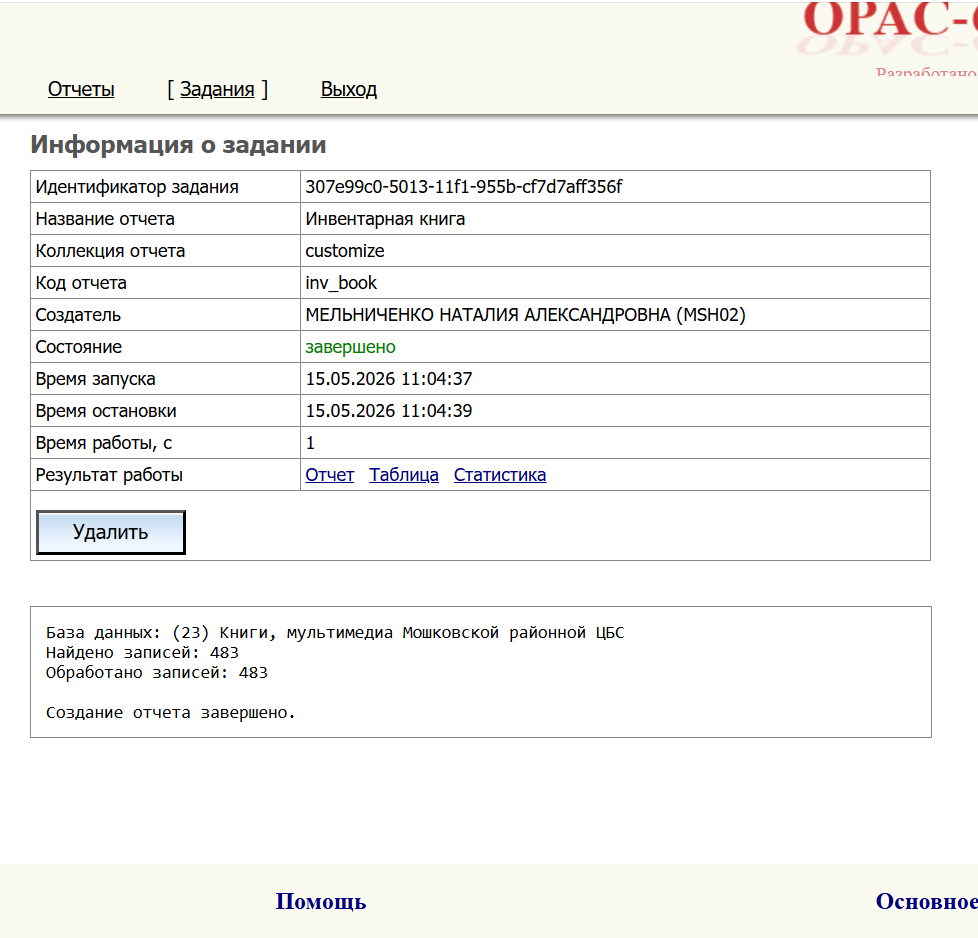
Task: Click the Состояние label
Action: 79,347
